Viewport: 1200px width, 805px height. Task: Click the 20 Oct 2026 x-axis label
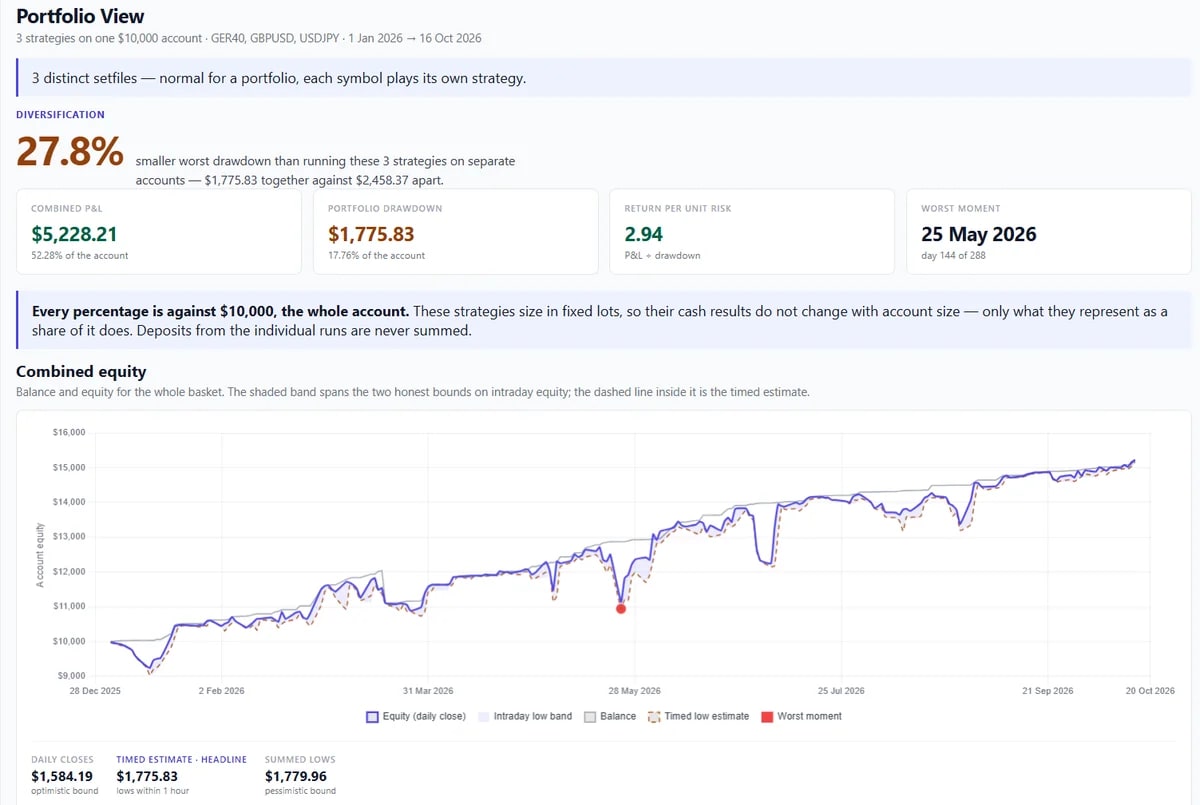[x=1150, y=691]
